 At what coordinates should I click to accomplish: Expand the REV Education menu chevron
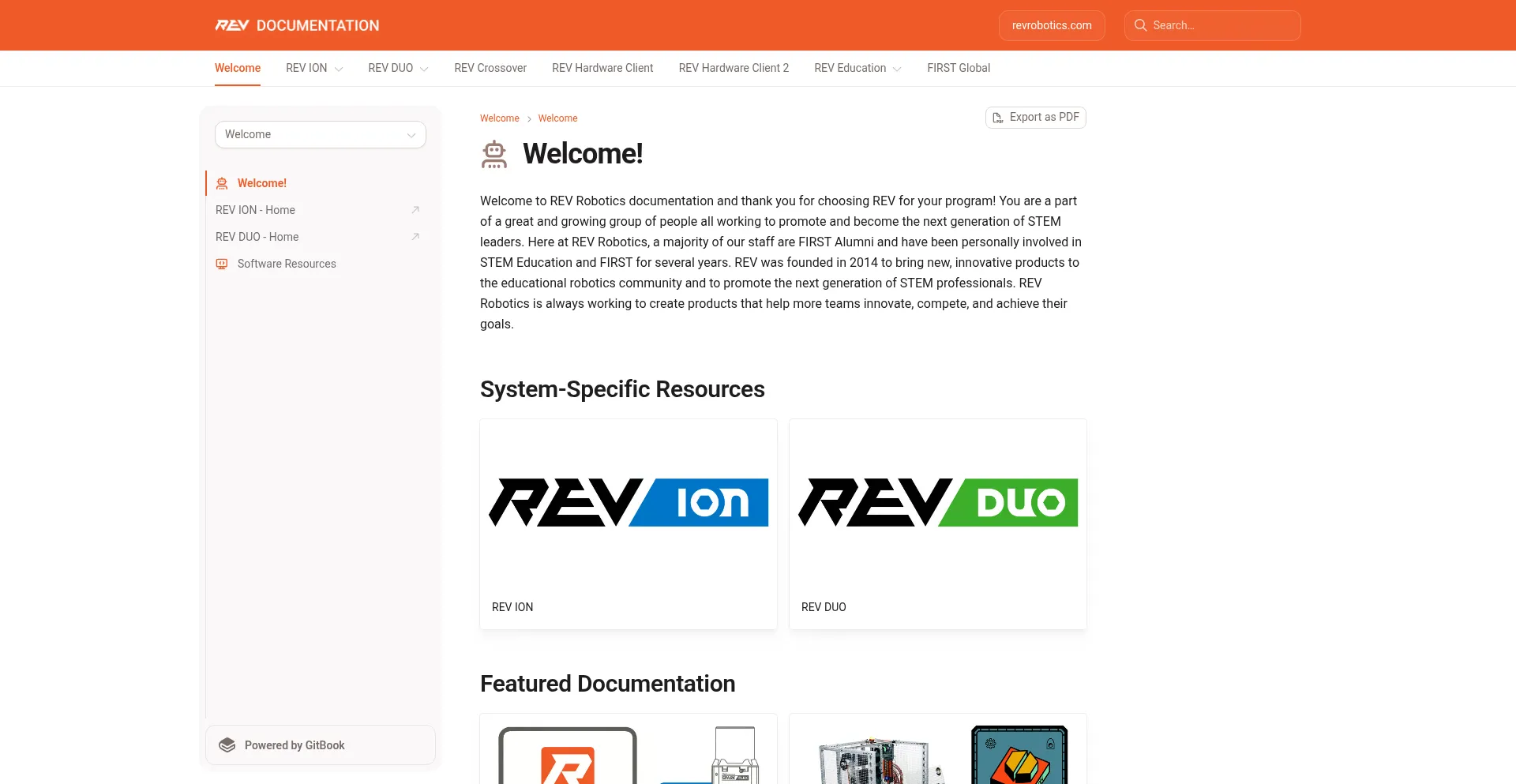click(897, 69)
